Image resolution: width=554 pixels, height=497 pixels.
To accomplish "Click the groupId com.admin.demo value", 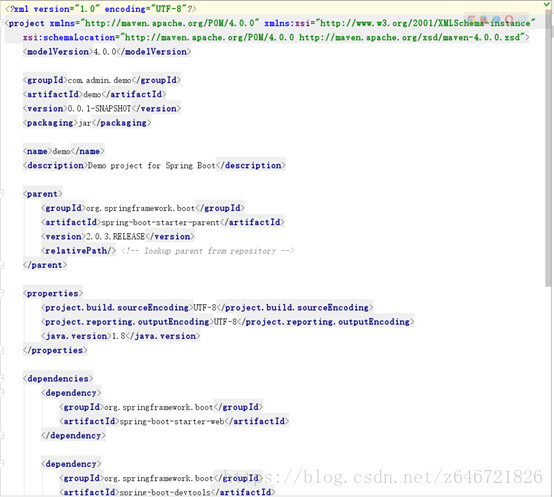I will (x=100, y=81).
